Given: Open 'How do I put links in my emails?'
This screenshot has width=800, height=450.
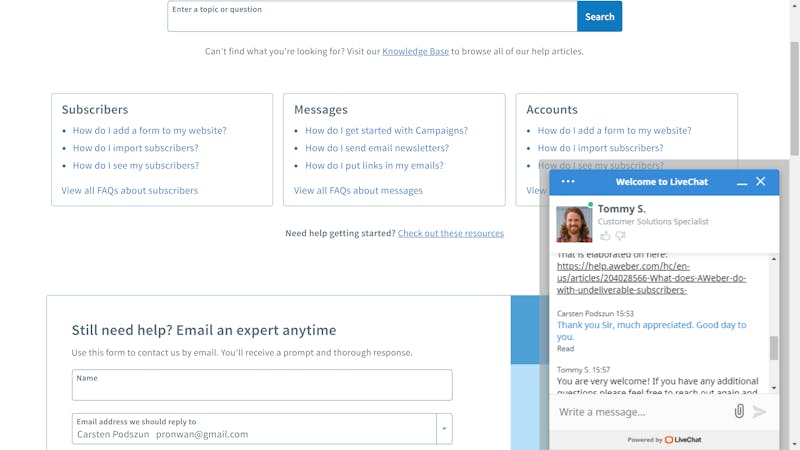Looking at the screenshot, I should click(374, 165).
